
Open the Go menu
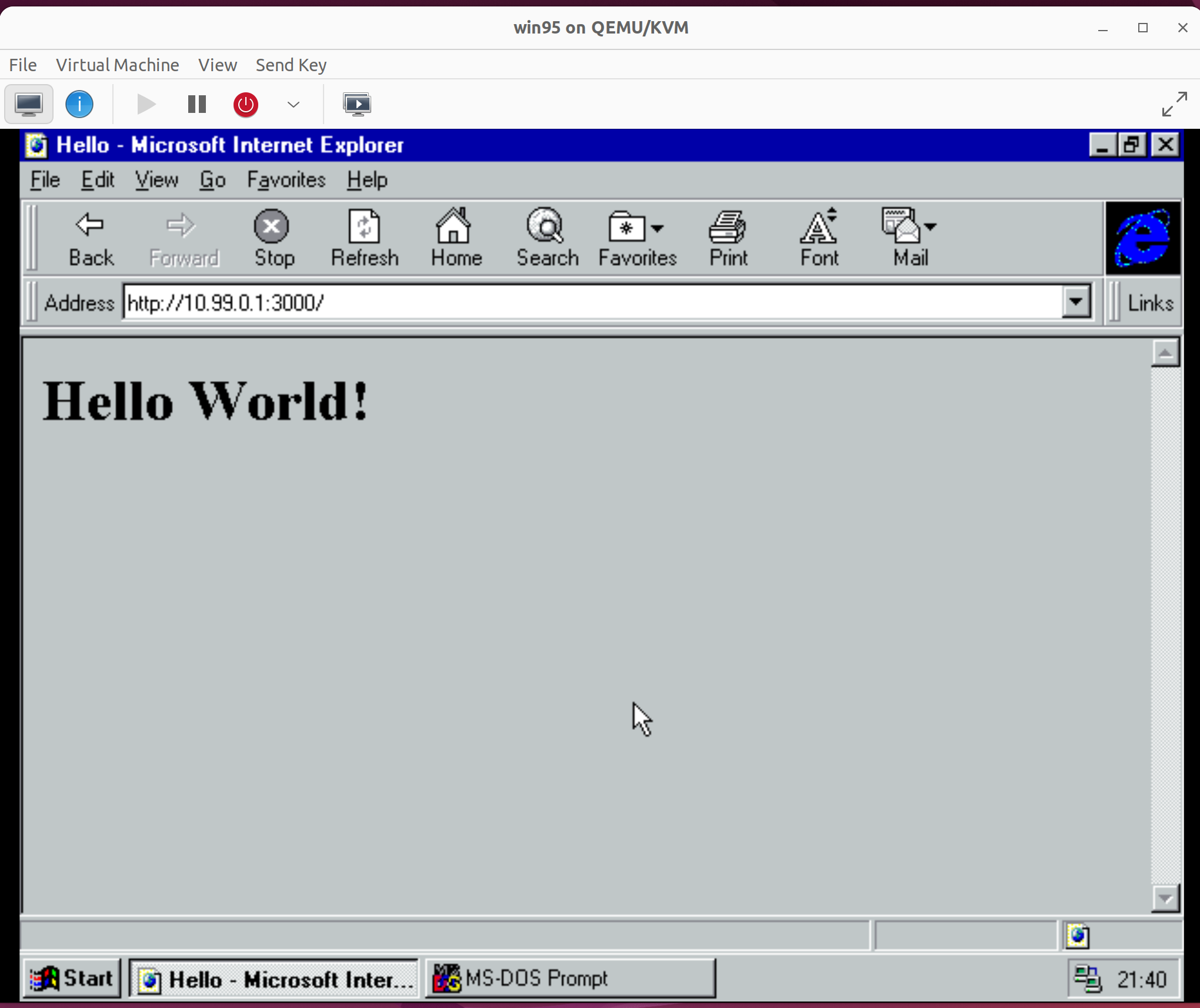coord(212,180)
